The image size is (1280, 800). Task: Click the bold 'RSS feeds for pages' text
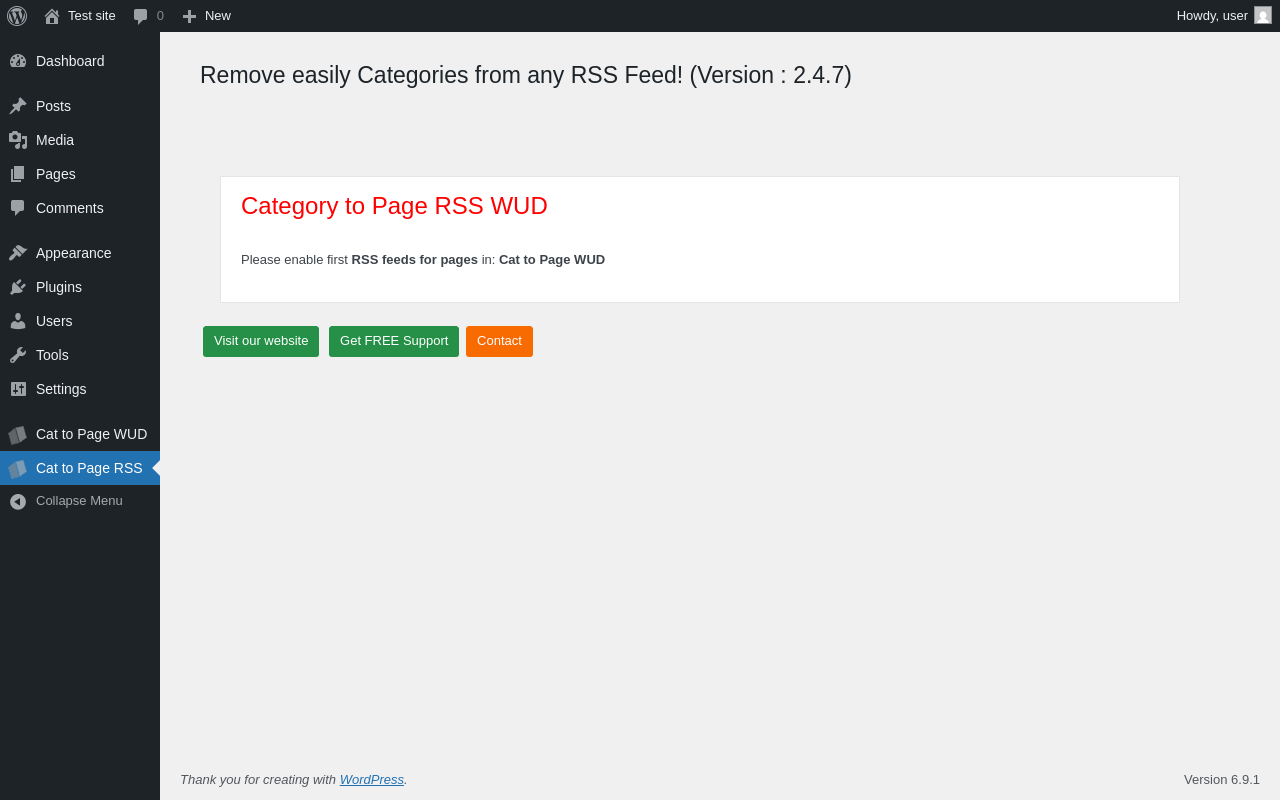415,260
